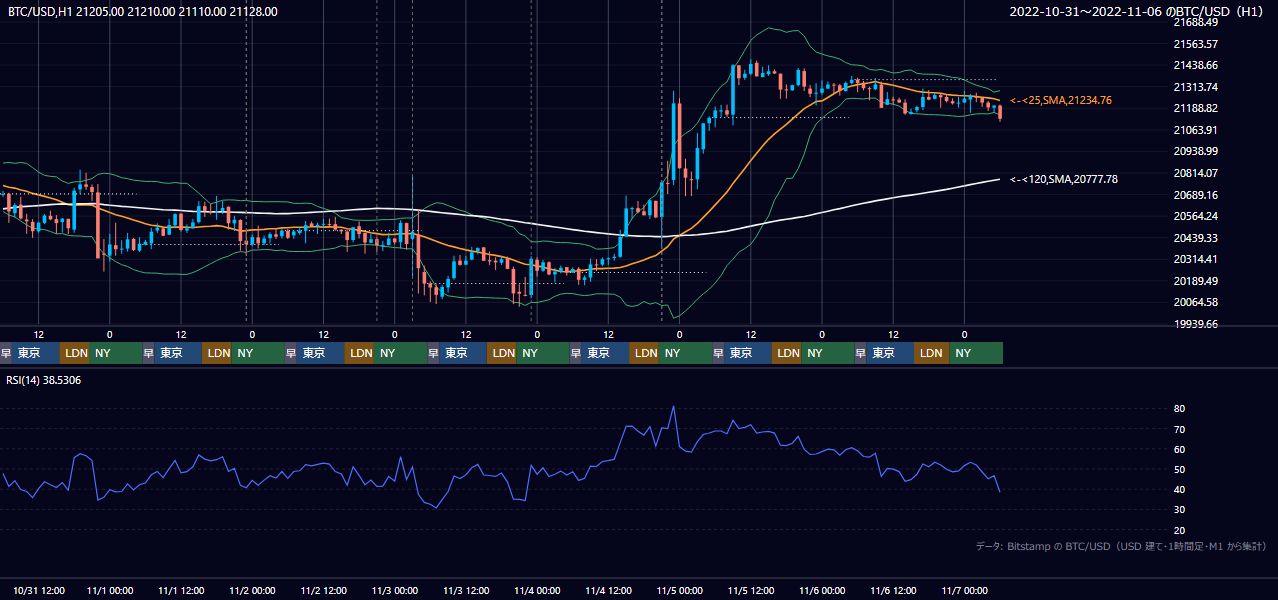
Task: Select the 11/2 12:00 date label
Action: (324, 590)
